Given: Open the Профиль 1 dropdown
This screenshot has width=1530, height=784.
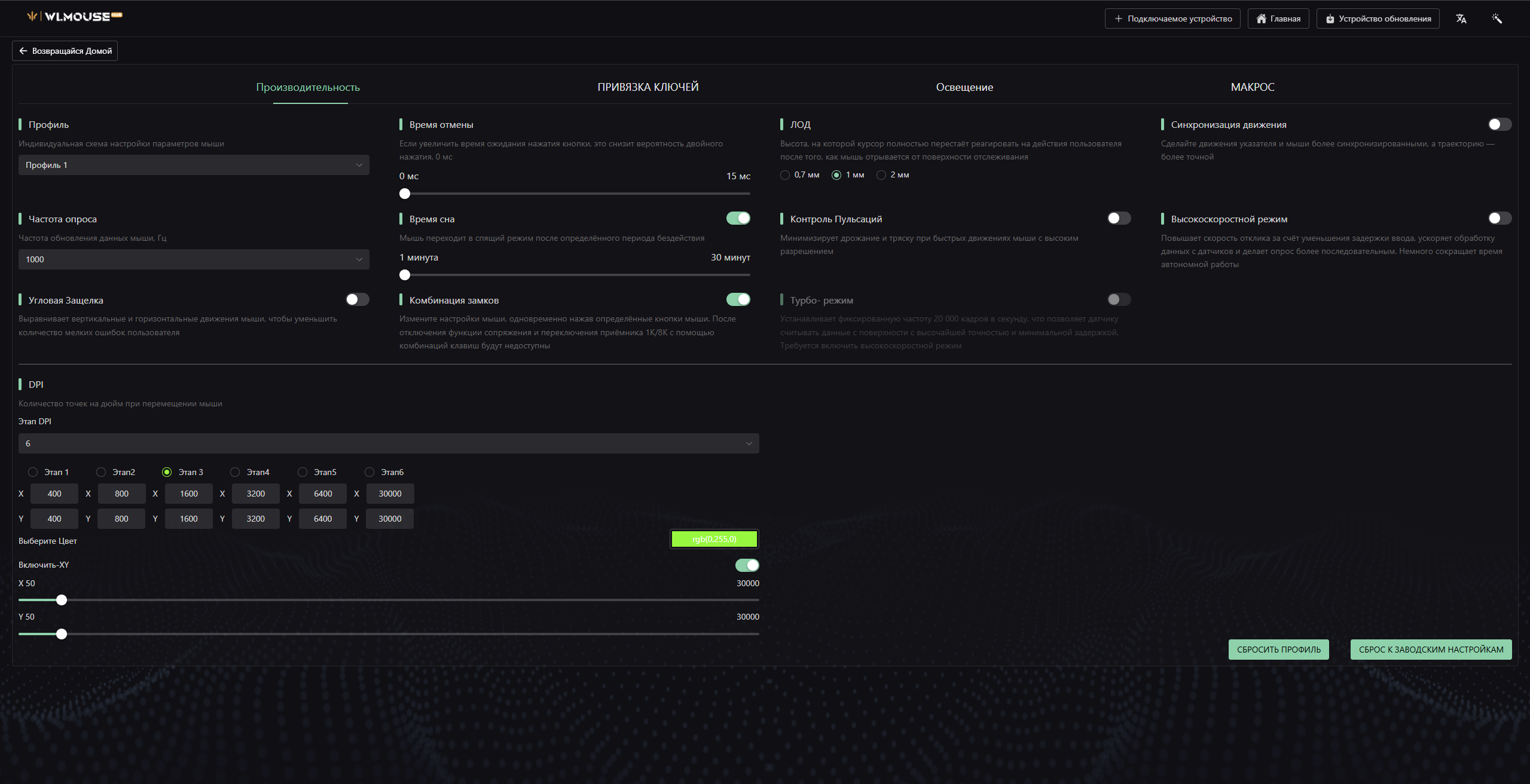Looking at the screenshot, I should (x=193, y=165).
